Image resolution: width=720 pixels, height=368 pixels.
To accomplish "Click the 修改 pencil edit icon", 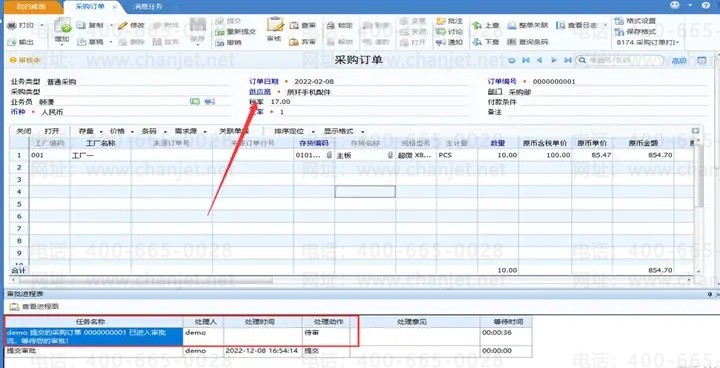I will (x=122, y=26).
